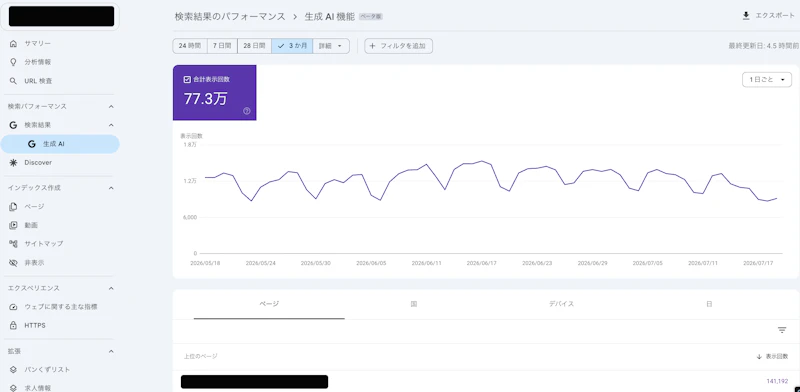800x392 pixels.
Task: Click the エクスポート download icon
Action: tap(746, 16)
